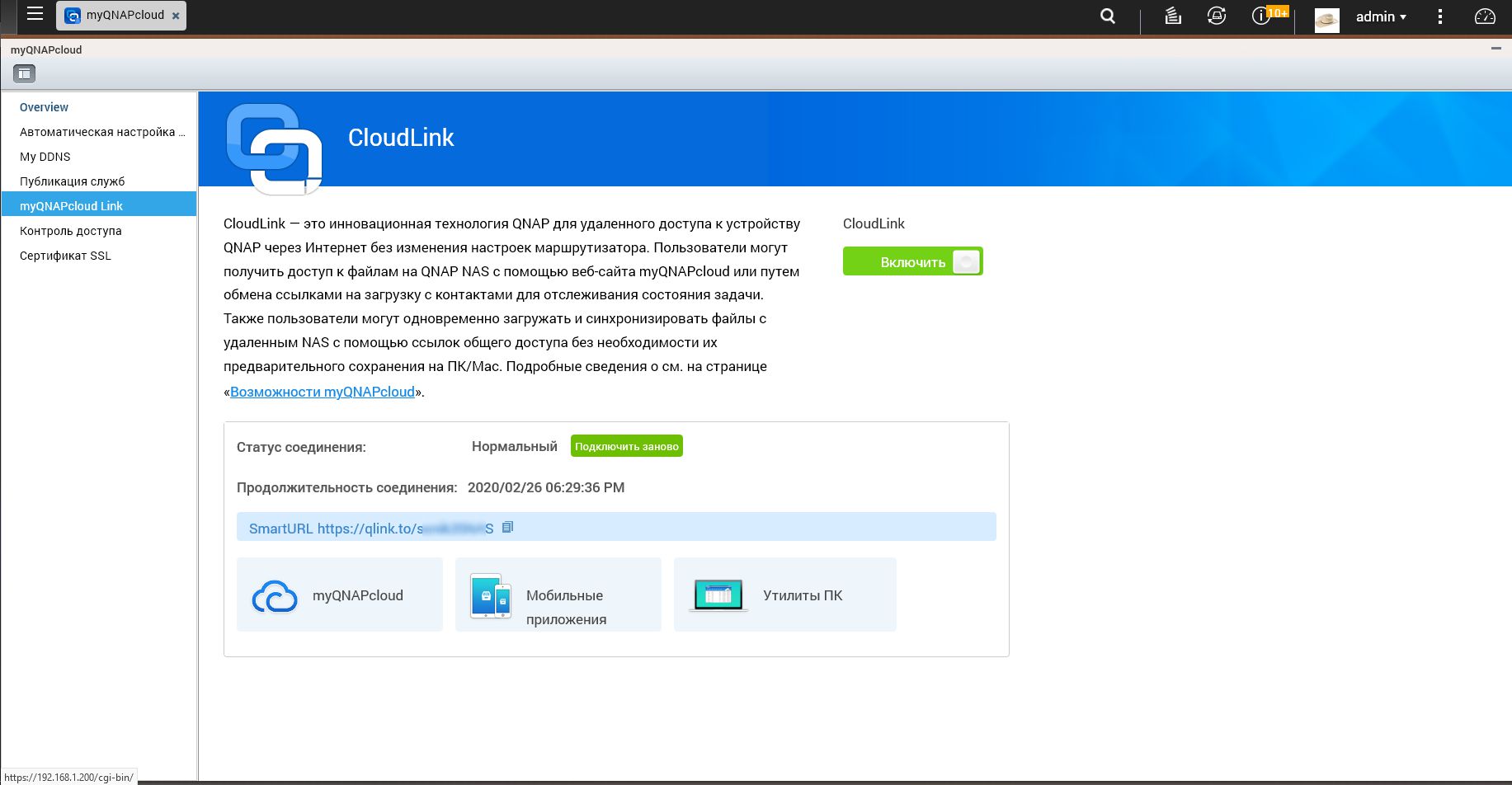Expand the admin user dropdown
Viewport: 1512px width, 785px height.
(x=1381, y=16)
